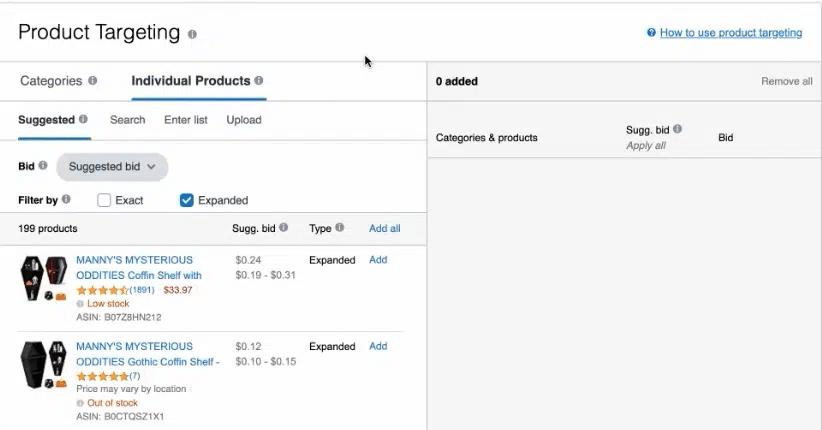Screen dimensions: 822x430
Task: Click info icon beside left Sugg. bid column
Action: pos(284,228)
